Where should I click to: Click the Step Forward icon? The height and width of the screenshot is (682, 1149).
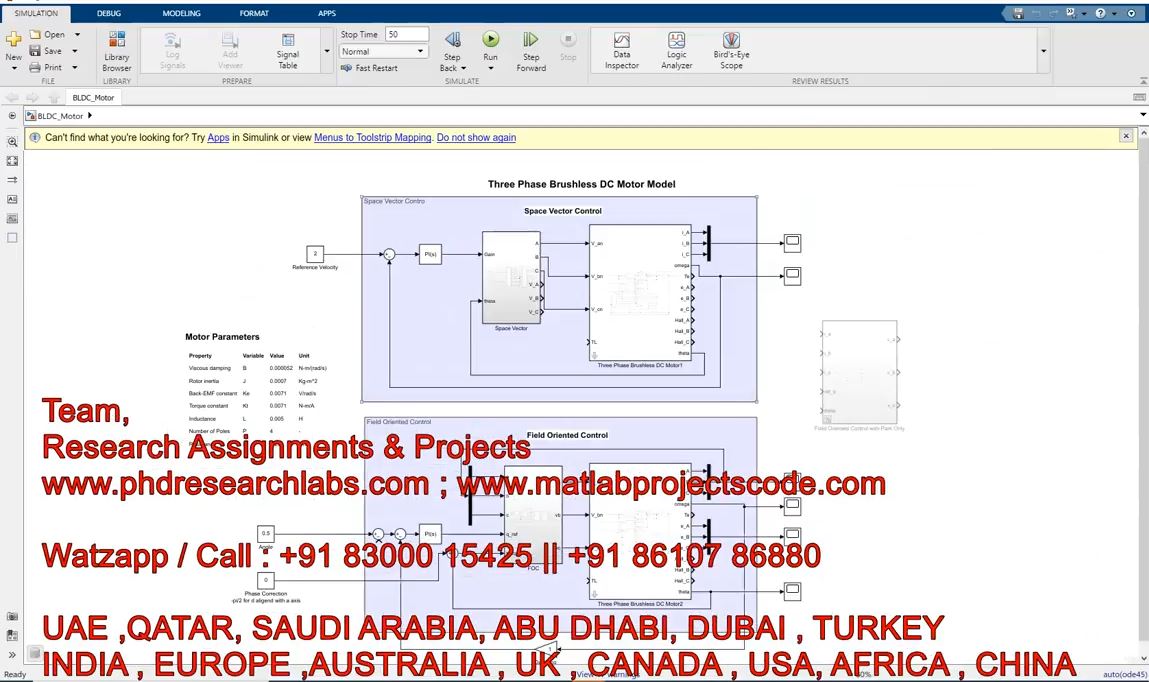pyautogui.click(x=531, y=40)
